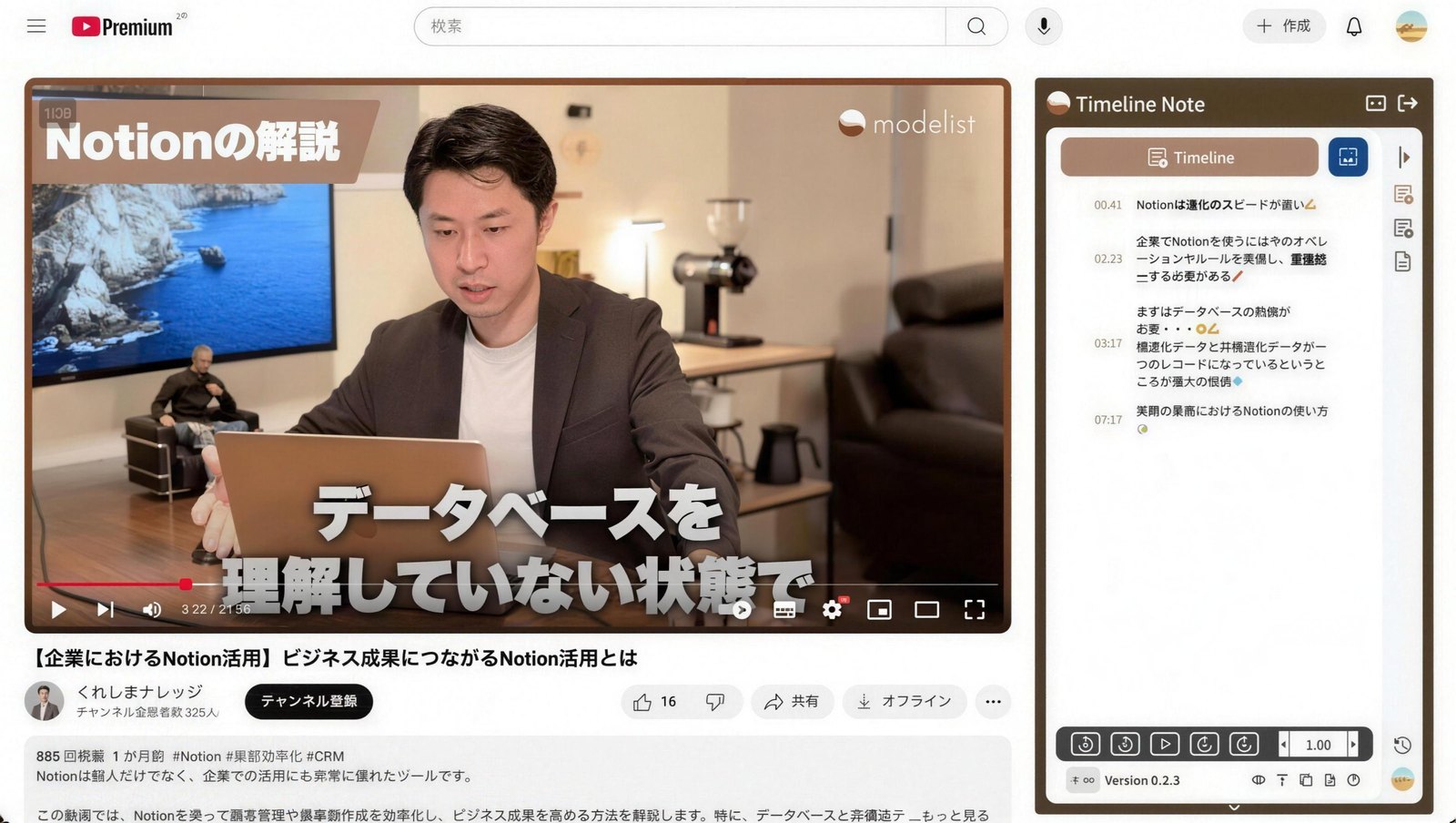Collapse panel using bottom chevron of Timeline Note

click(1234, 807)
